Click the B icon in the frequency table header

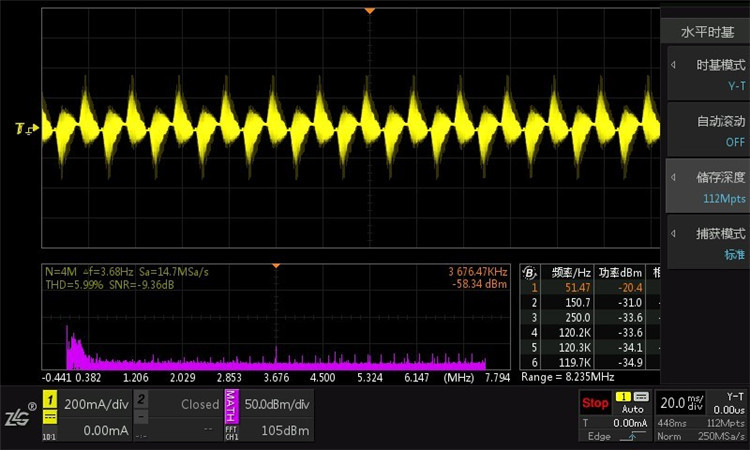pyautogui.click(x=531, y=271)
